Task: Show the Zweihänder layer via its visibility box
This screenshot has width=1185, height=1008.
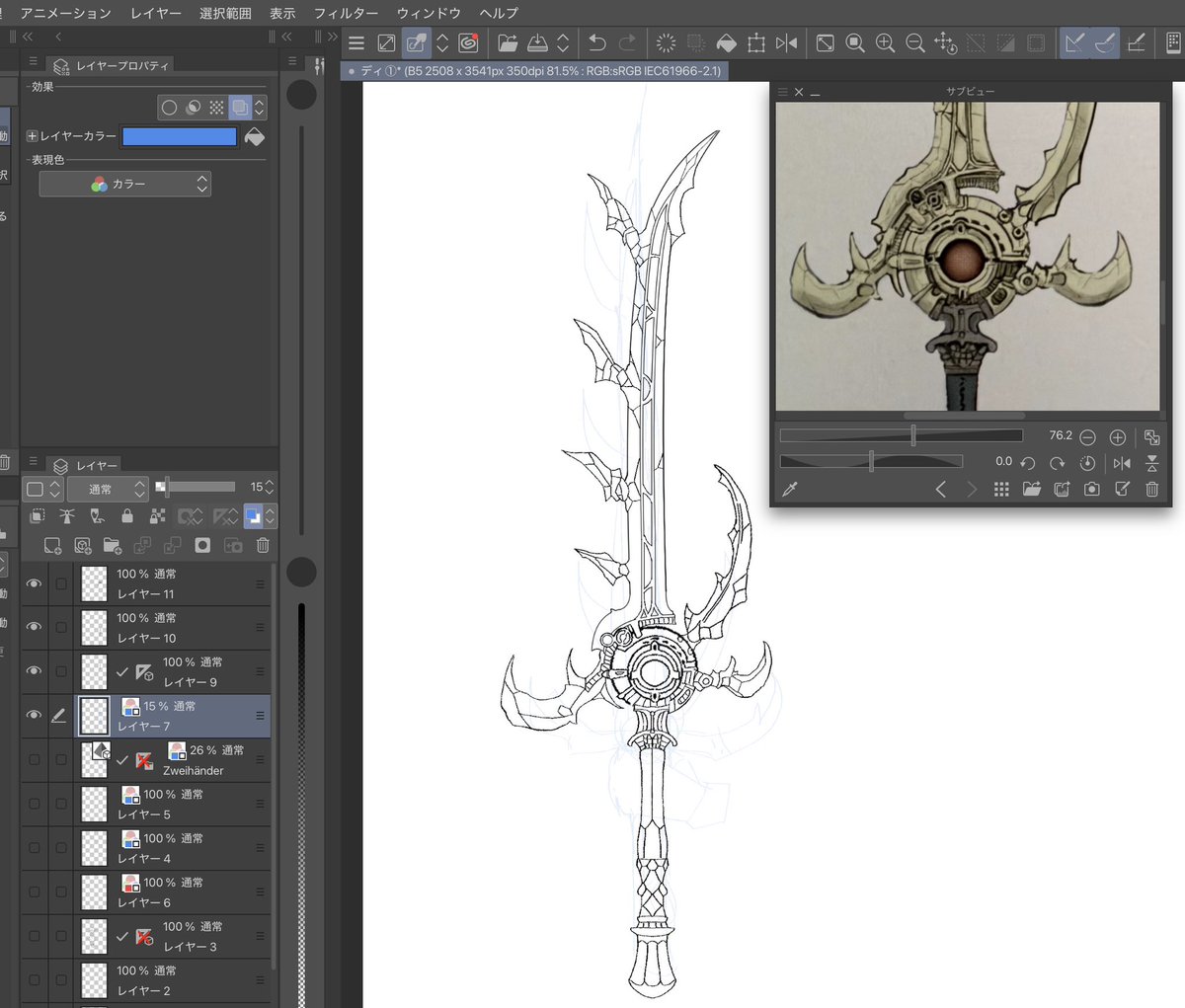Action: 34,759
